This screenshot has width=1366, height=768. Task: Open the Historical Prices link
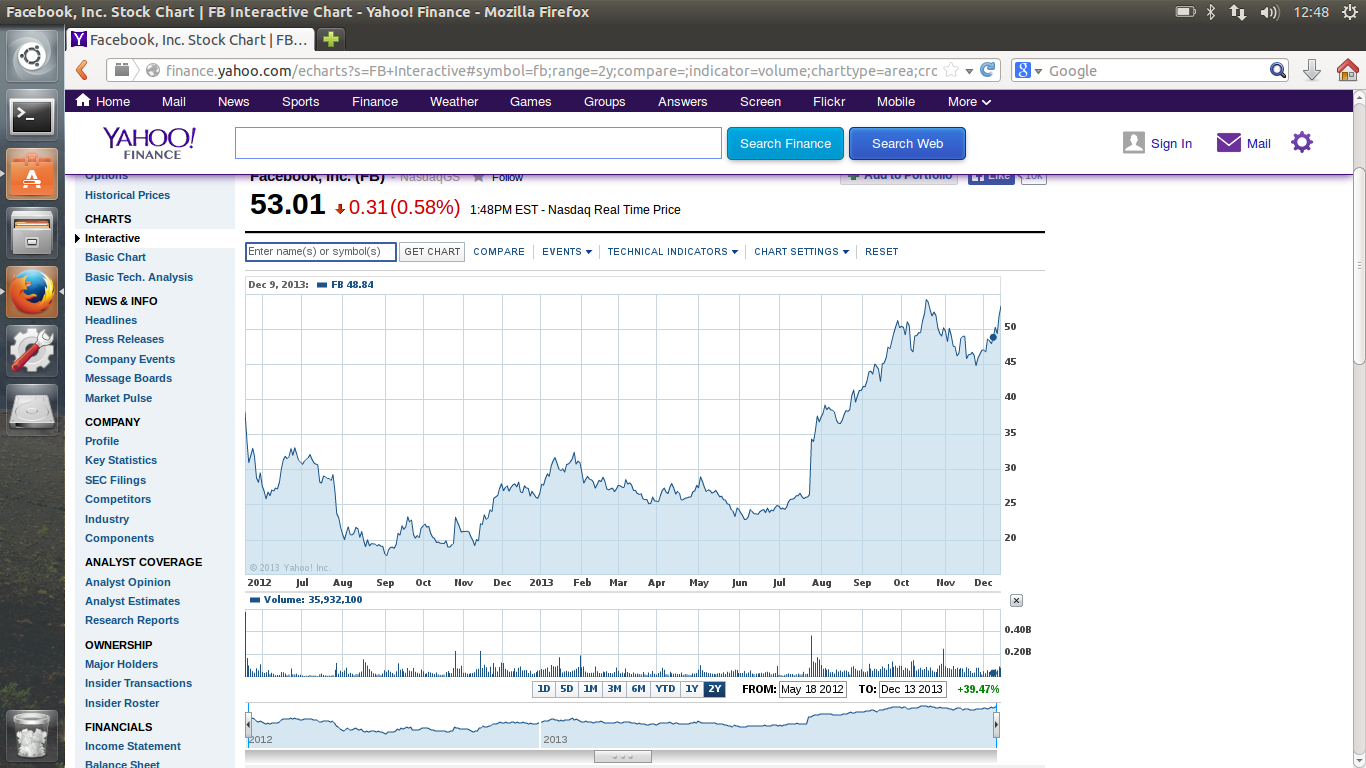[x=127, y=195]
